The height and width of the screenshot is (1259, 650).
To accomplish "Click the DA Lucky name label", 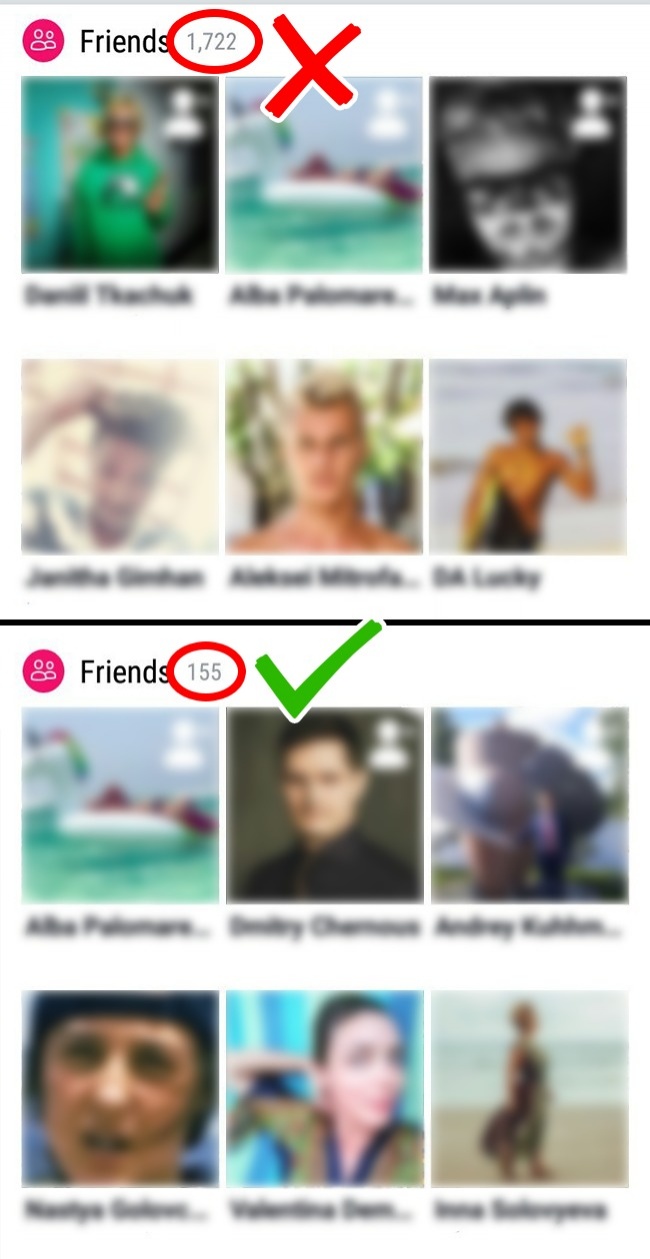I will (x=485, y=578).
